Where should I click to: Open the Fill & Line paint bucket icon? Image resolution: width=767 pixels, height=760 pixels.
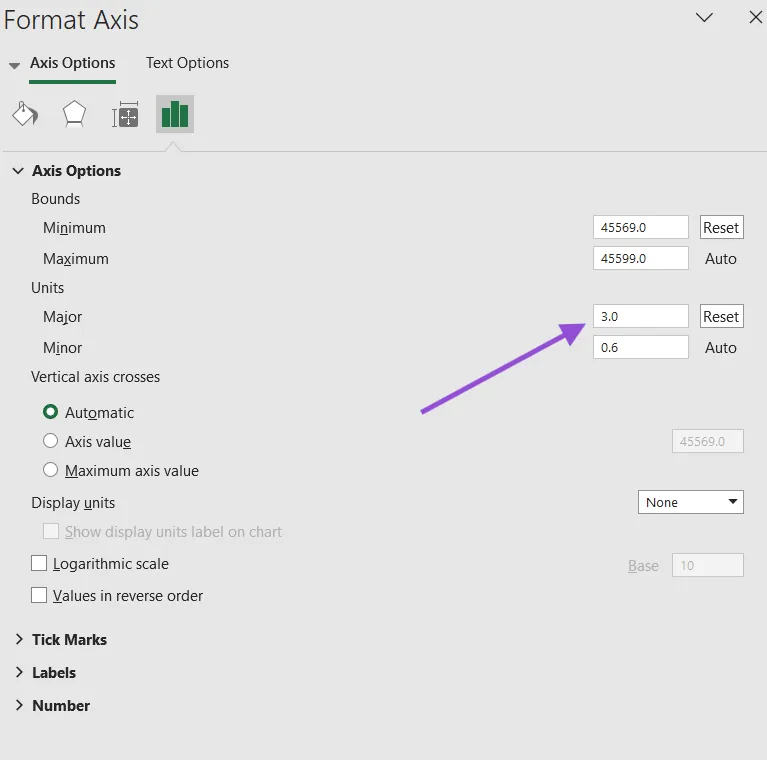(x=25, y=114)
